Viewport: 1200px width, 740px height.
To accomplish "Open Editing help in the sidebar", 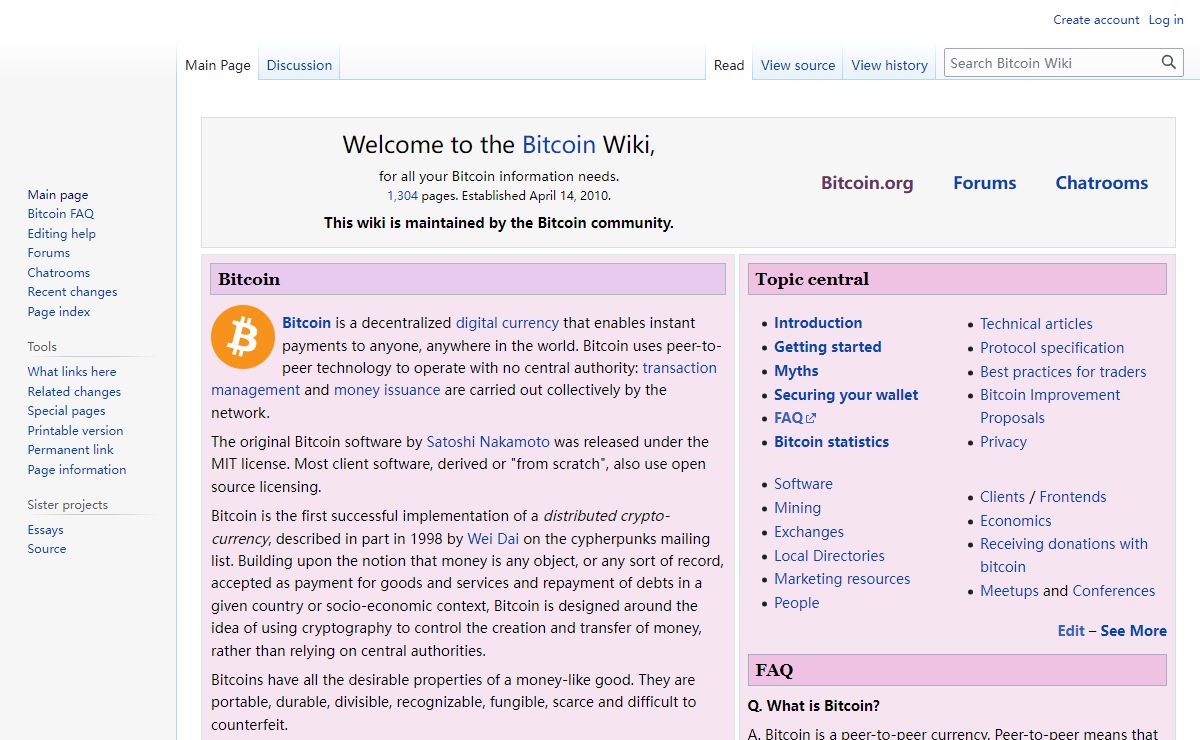I will [x=62, y=234].
